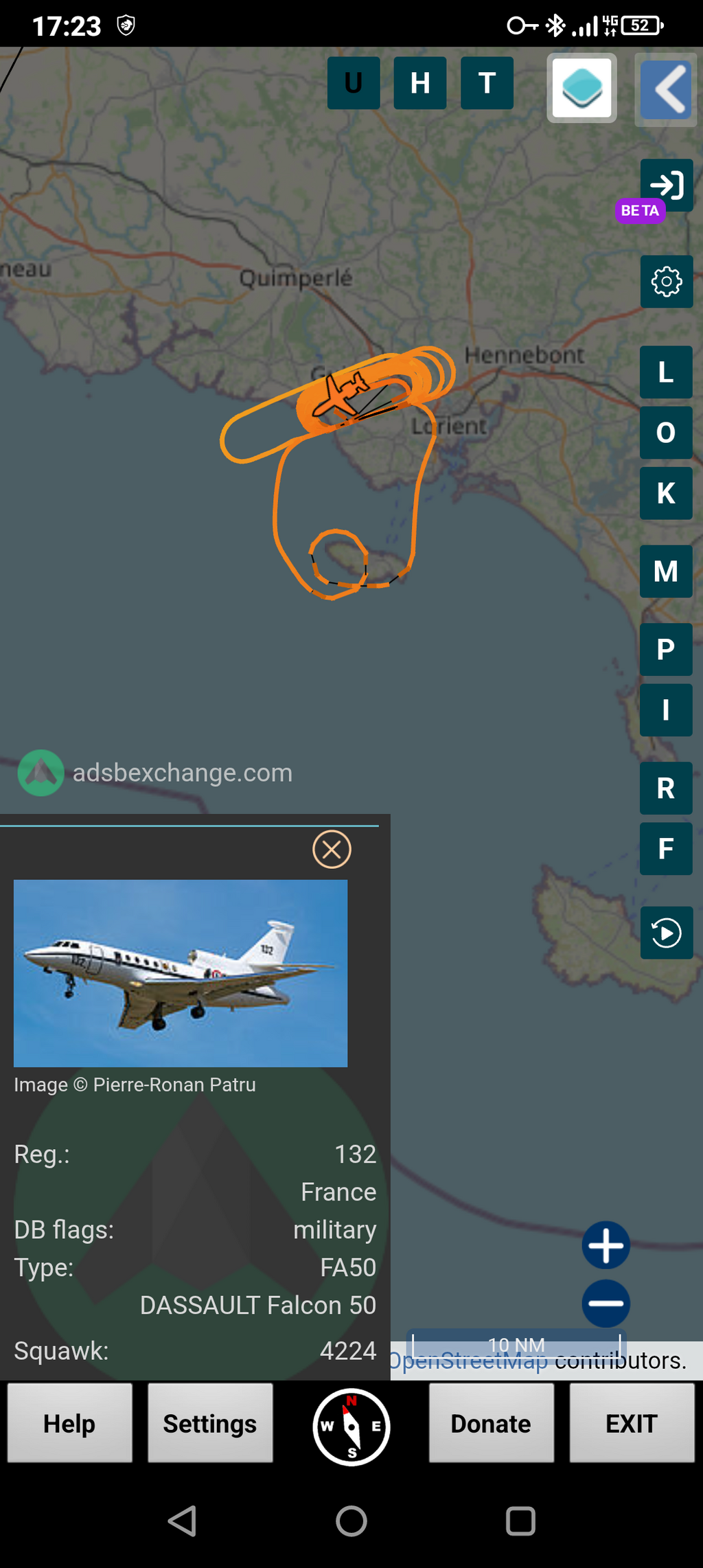Zoom in with the plus icon
703x1568 pixels.
(x=606, y=1245)
